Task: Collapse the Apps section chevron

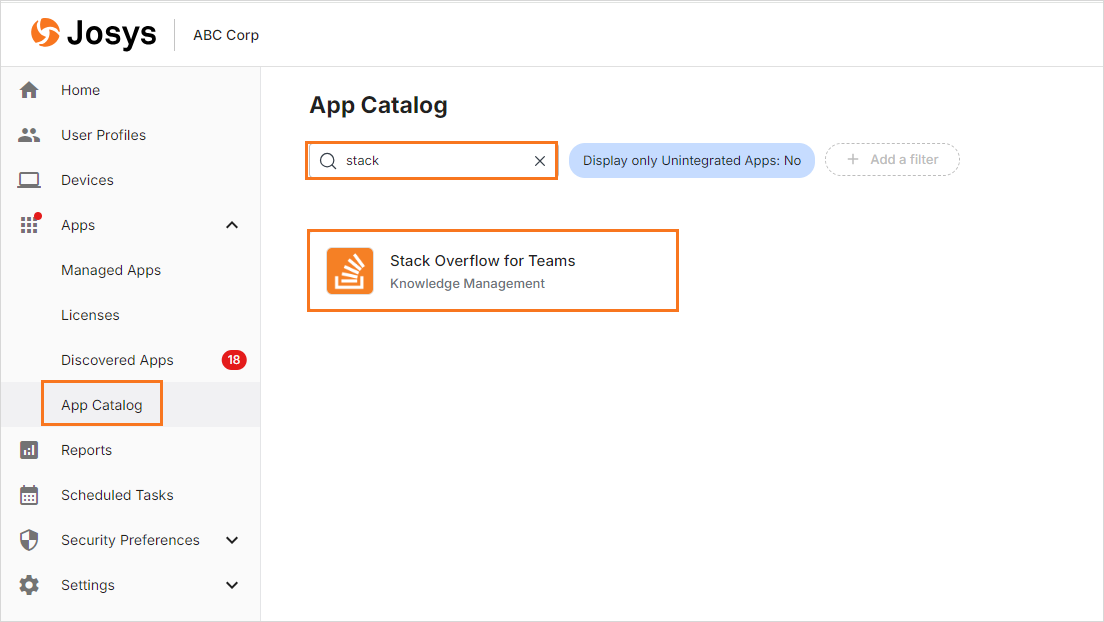Action: point(232,225)
